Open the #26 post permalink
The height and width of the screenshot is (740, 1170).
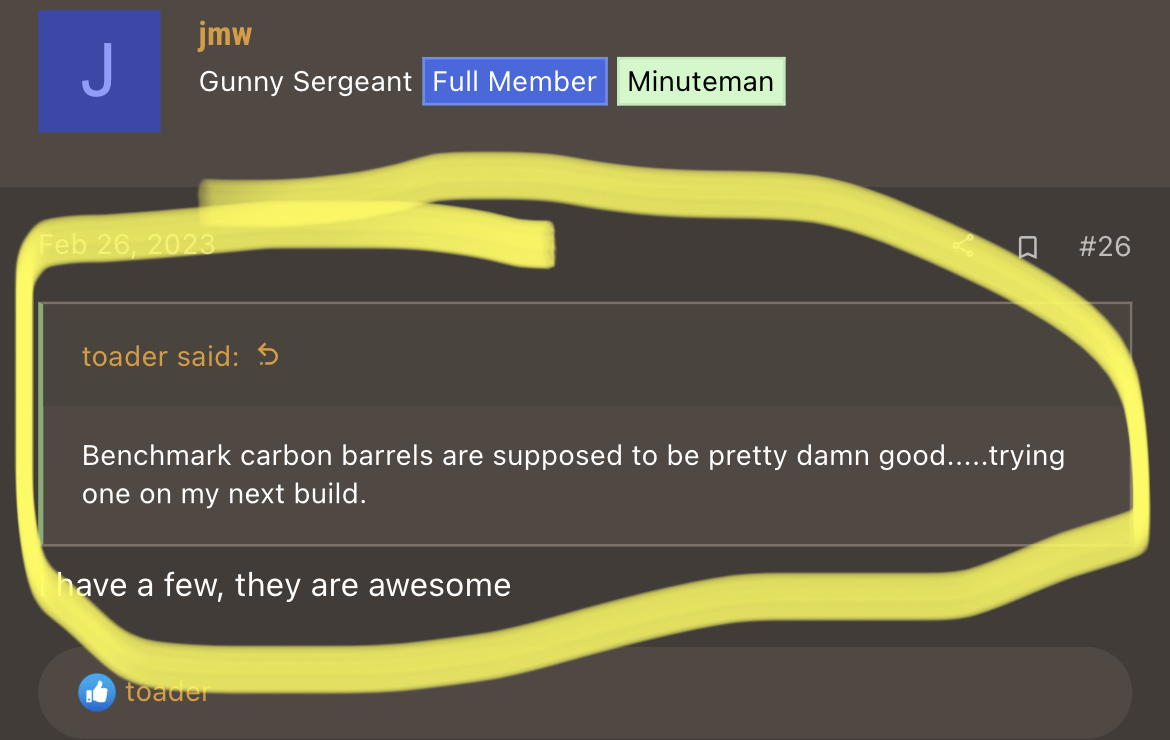click(1104, 246)
